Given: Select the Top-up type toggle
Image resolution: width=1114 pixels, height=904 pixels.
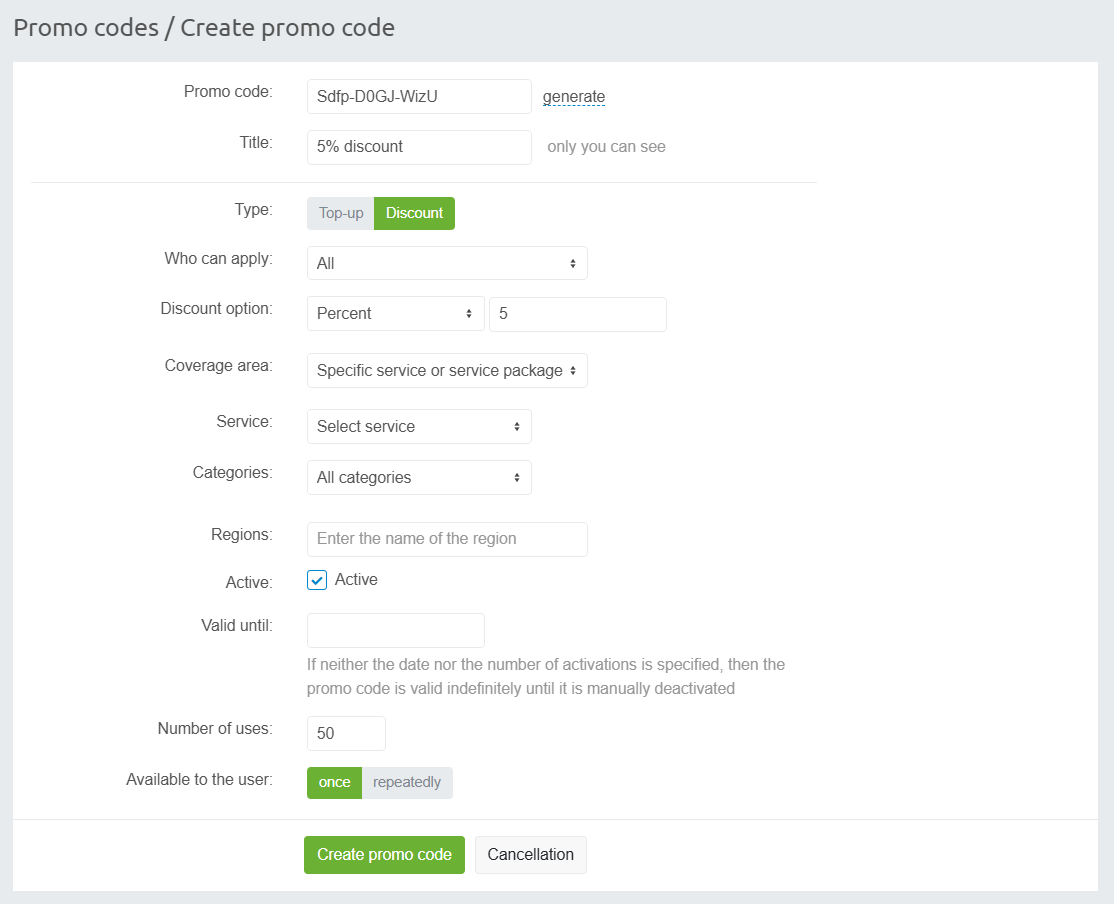Looking at the screenshot, I should point(341,213).
